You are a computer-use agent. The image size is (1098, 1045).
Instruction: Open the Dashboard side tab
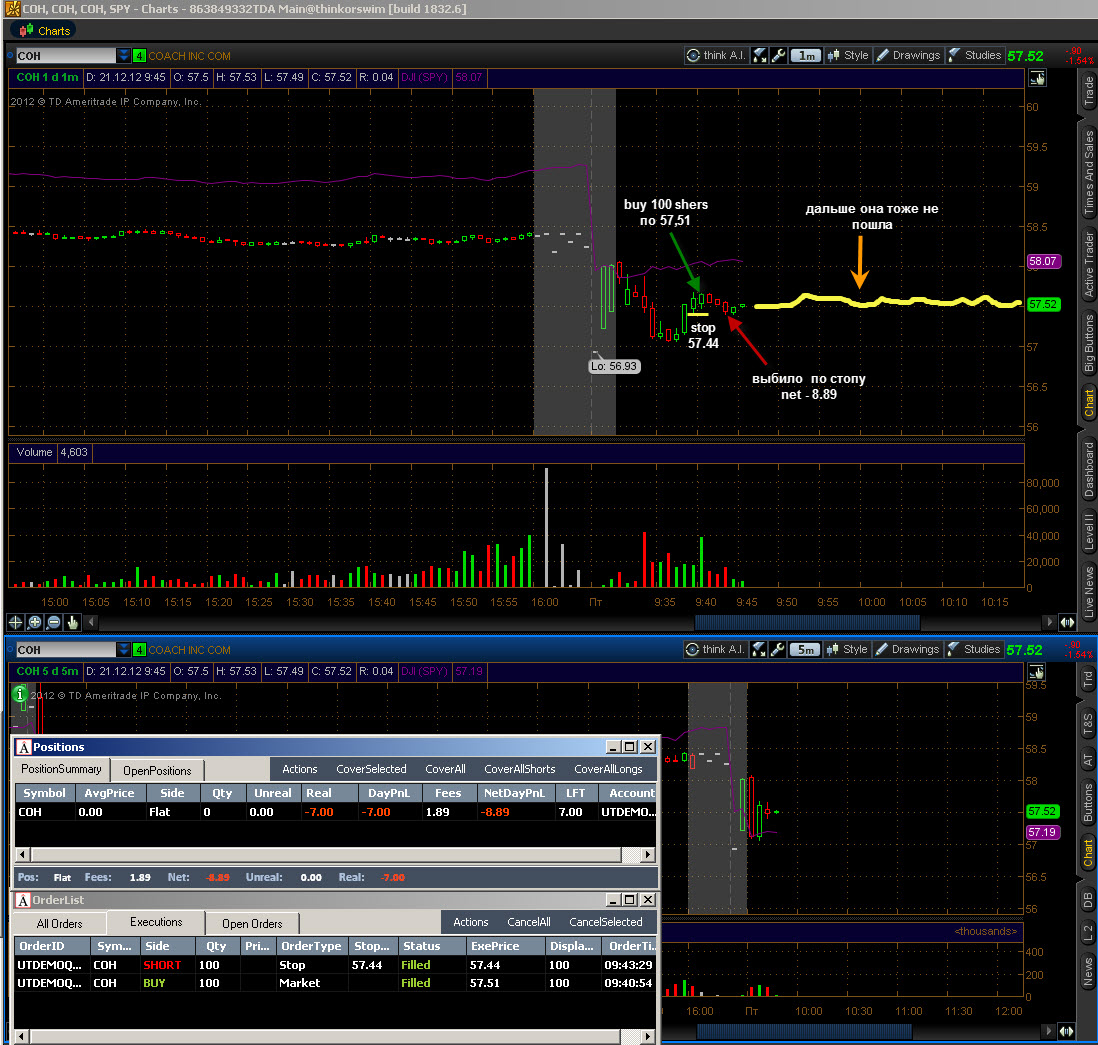[x=1088, y=469]
